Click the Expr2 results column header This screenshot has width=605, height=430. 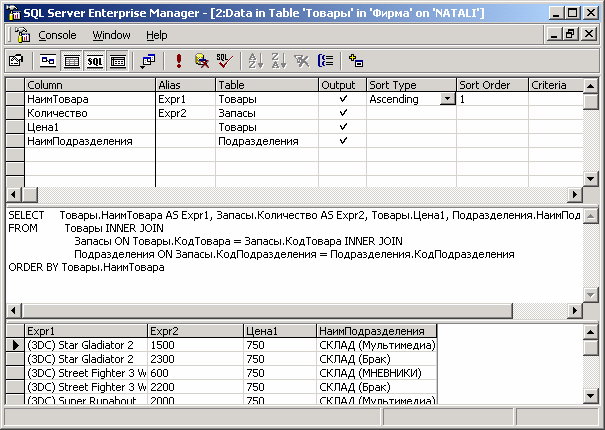(x=195, y=331)
